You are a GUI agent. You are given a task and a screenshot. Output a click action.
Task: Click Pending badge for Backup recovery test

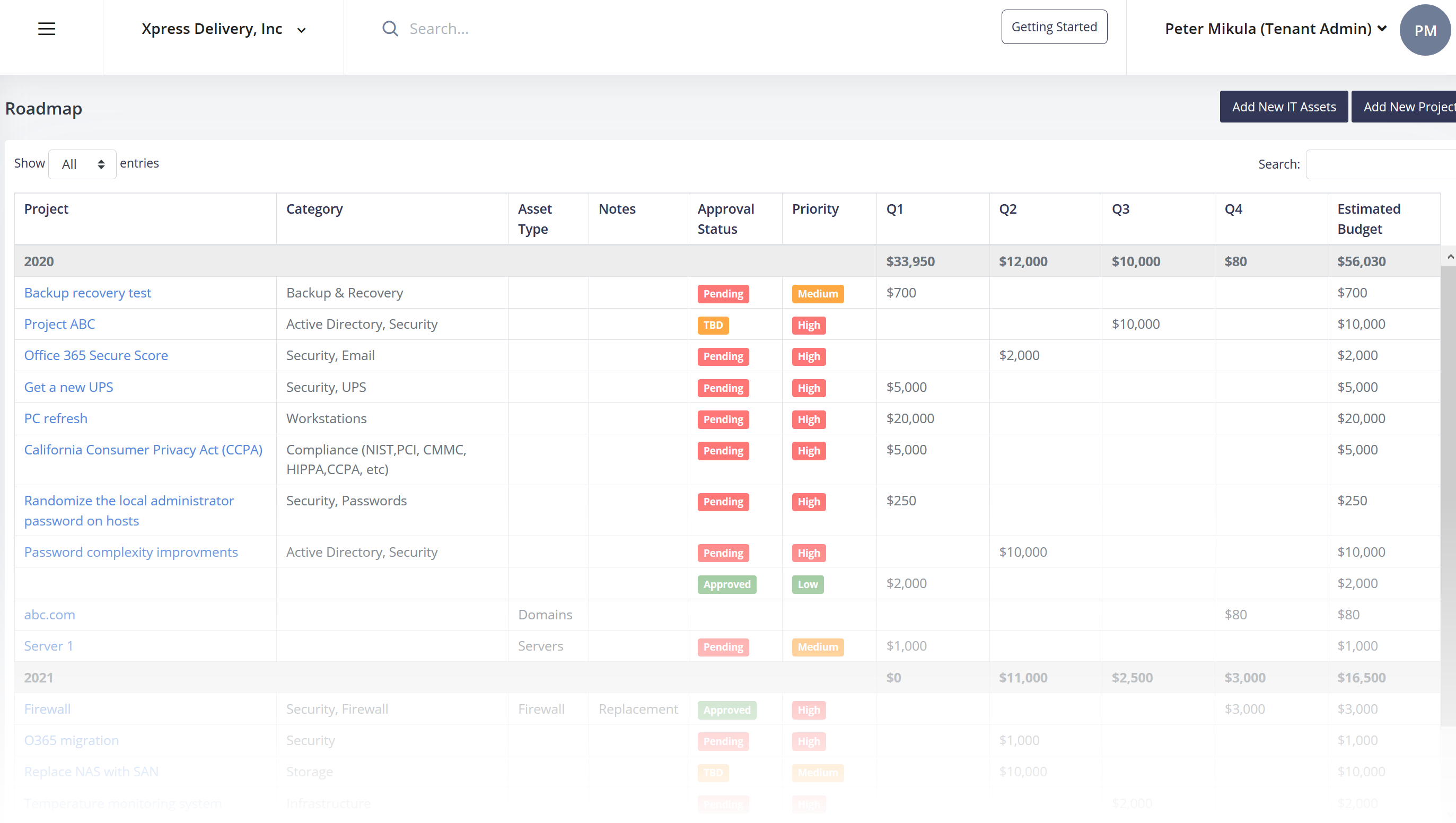(x=723, y=294)
